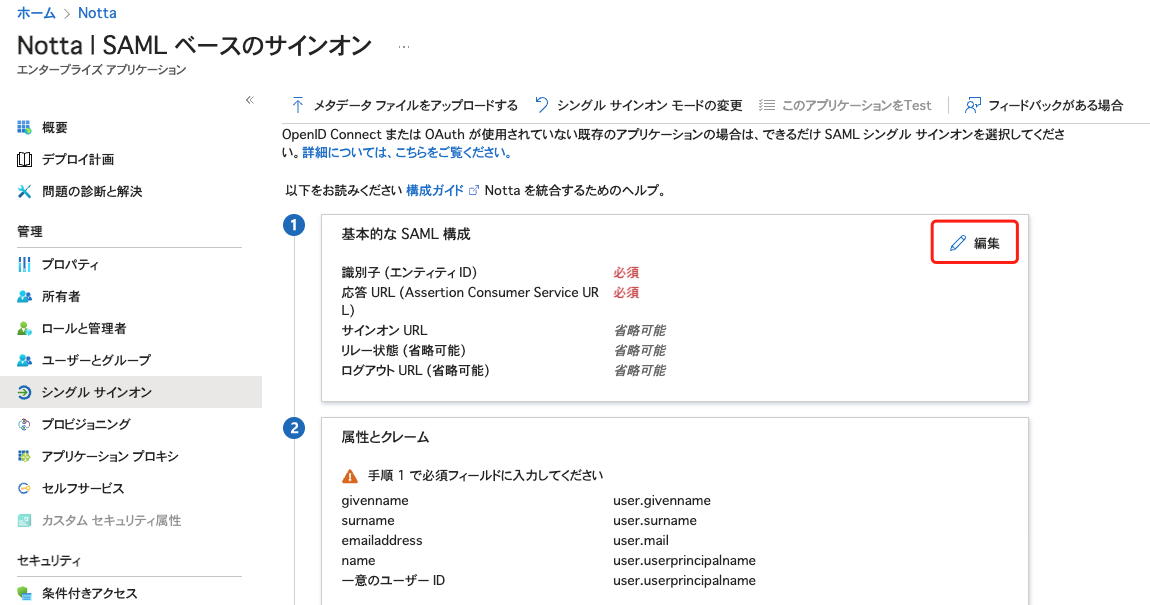Click the 基本的な SAML 構成 heading

click(406, 234)
